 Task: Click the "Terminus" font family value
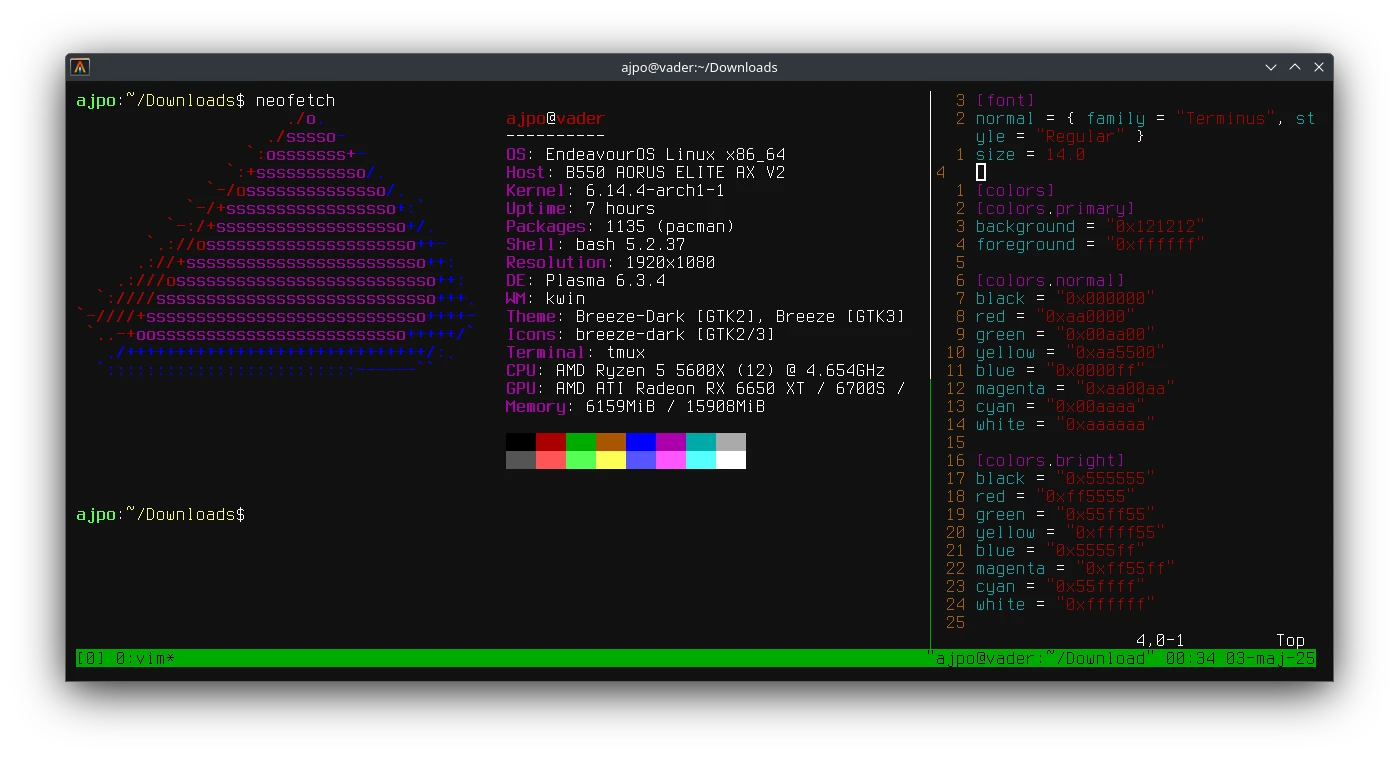(x=1226, y=118)
